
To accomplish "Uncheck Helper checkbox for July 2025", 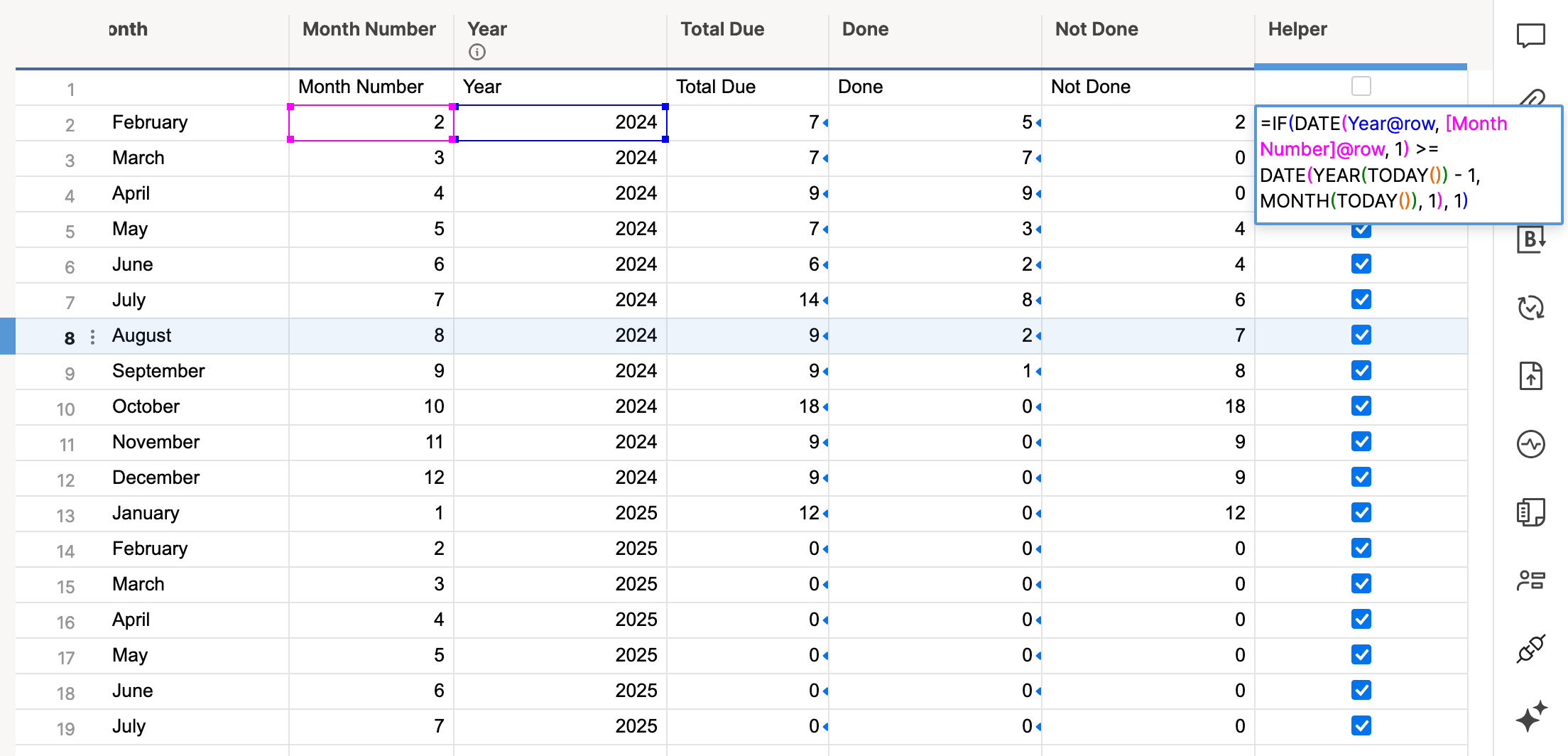I will click(1361, 725).
